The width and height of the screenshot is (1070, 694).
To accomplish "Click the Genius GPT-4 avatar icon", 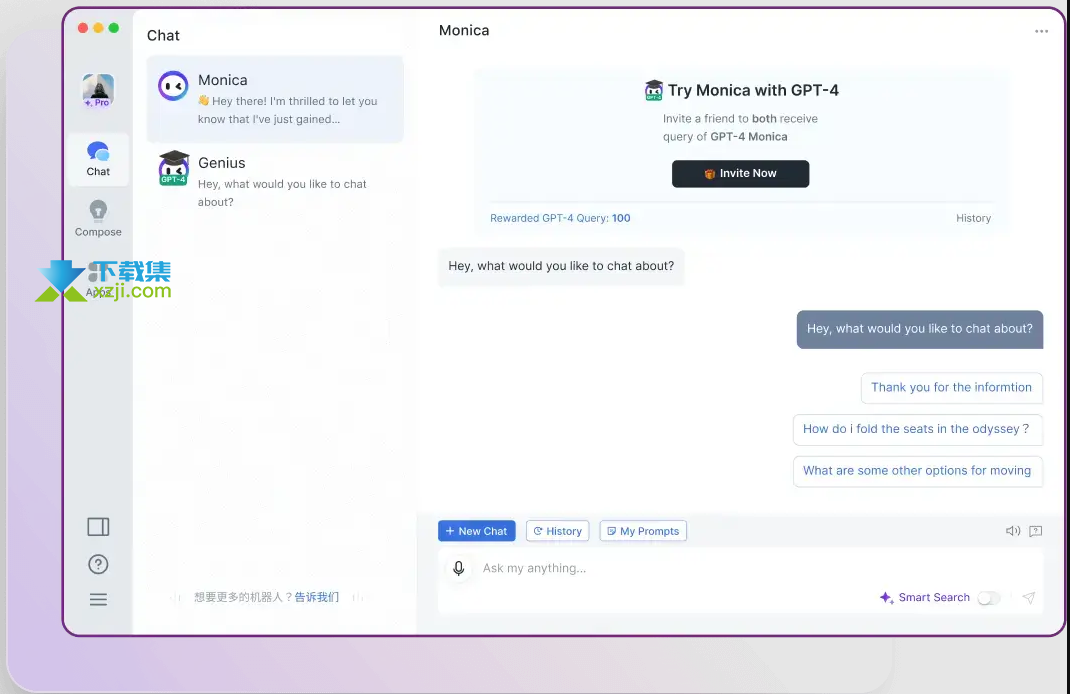I will coord(174,169).
